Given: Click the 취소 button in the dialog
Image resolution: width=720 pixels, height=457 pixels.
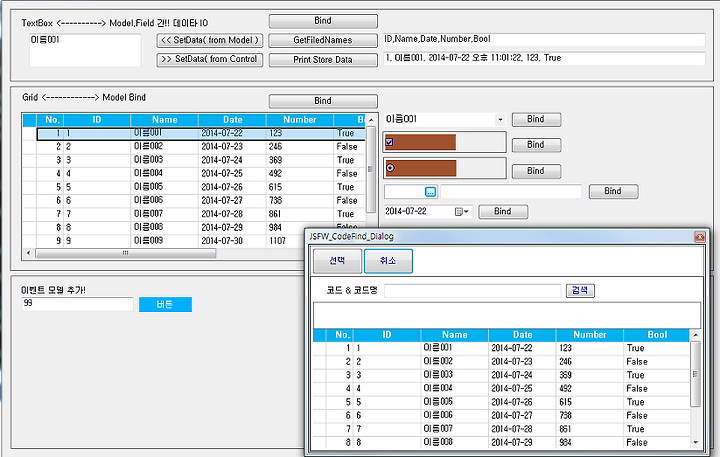Looking at the screenshot, I should (x=388, y=261).
